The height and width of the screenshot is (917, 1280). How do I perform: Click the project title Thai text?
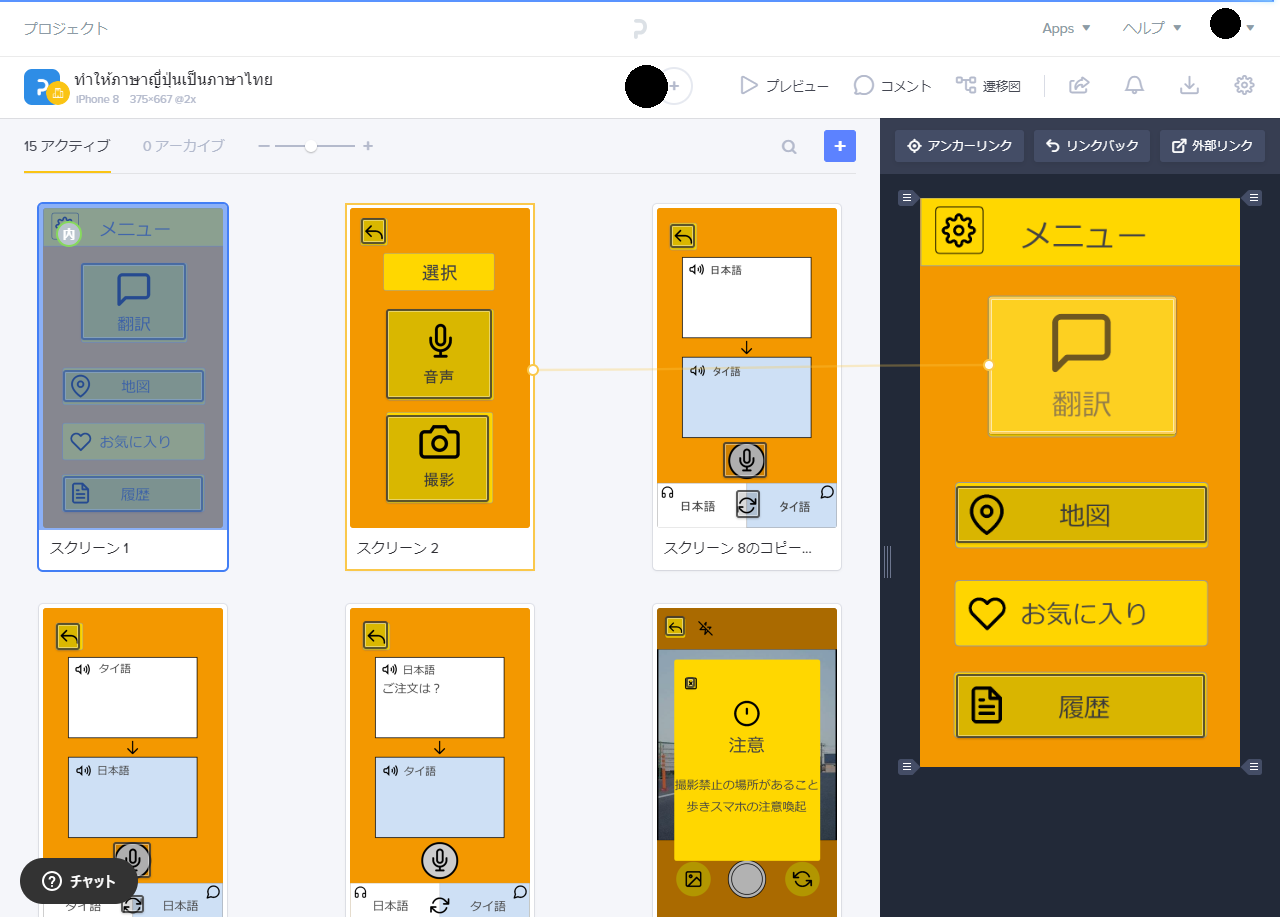[x=174, y=80]
